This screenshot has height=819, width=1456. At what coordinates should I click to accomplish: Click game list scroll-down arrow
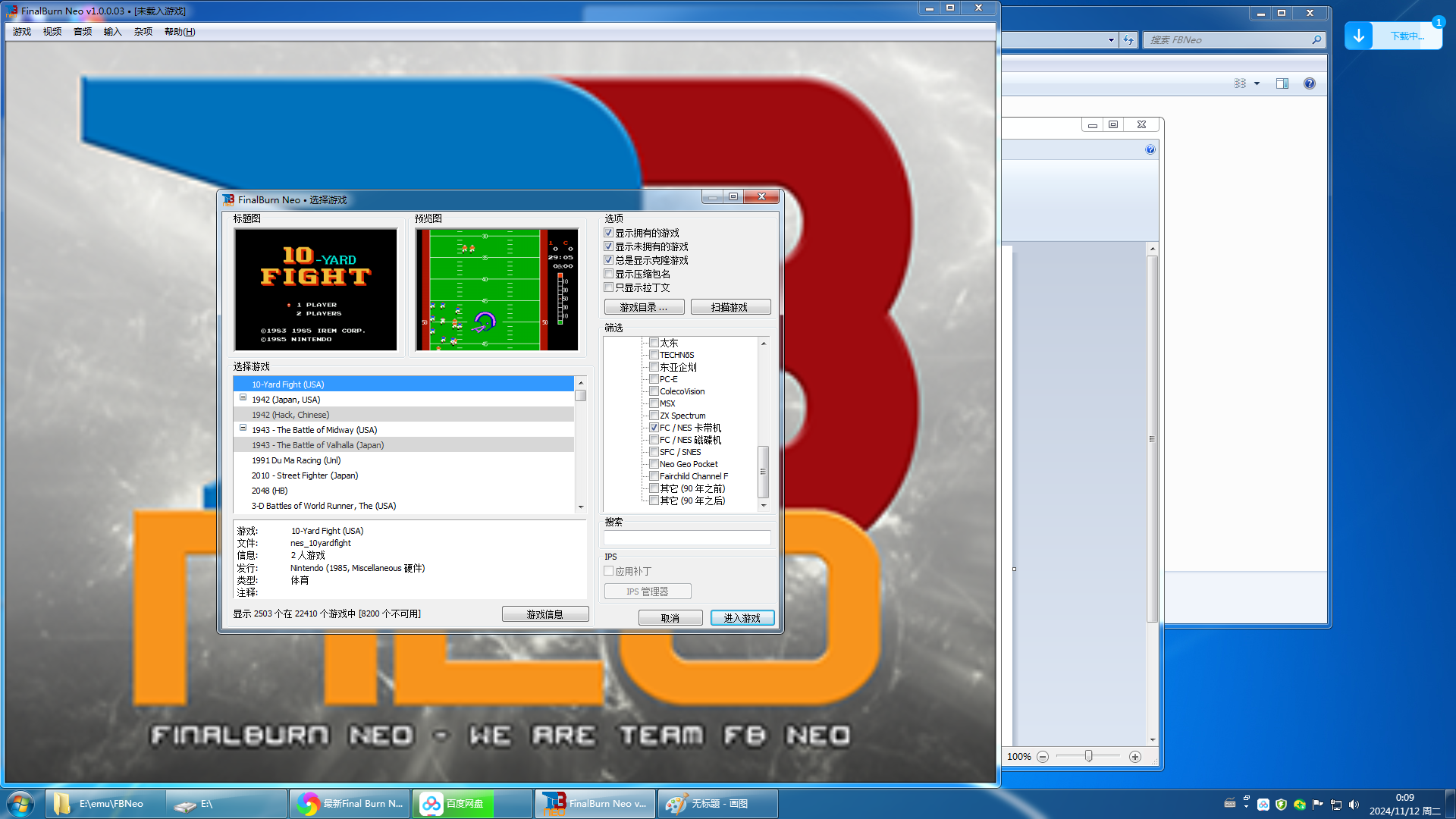pyautogui.click(x=581, y=507)
